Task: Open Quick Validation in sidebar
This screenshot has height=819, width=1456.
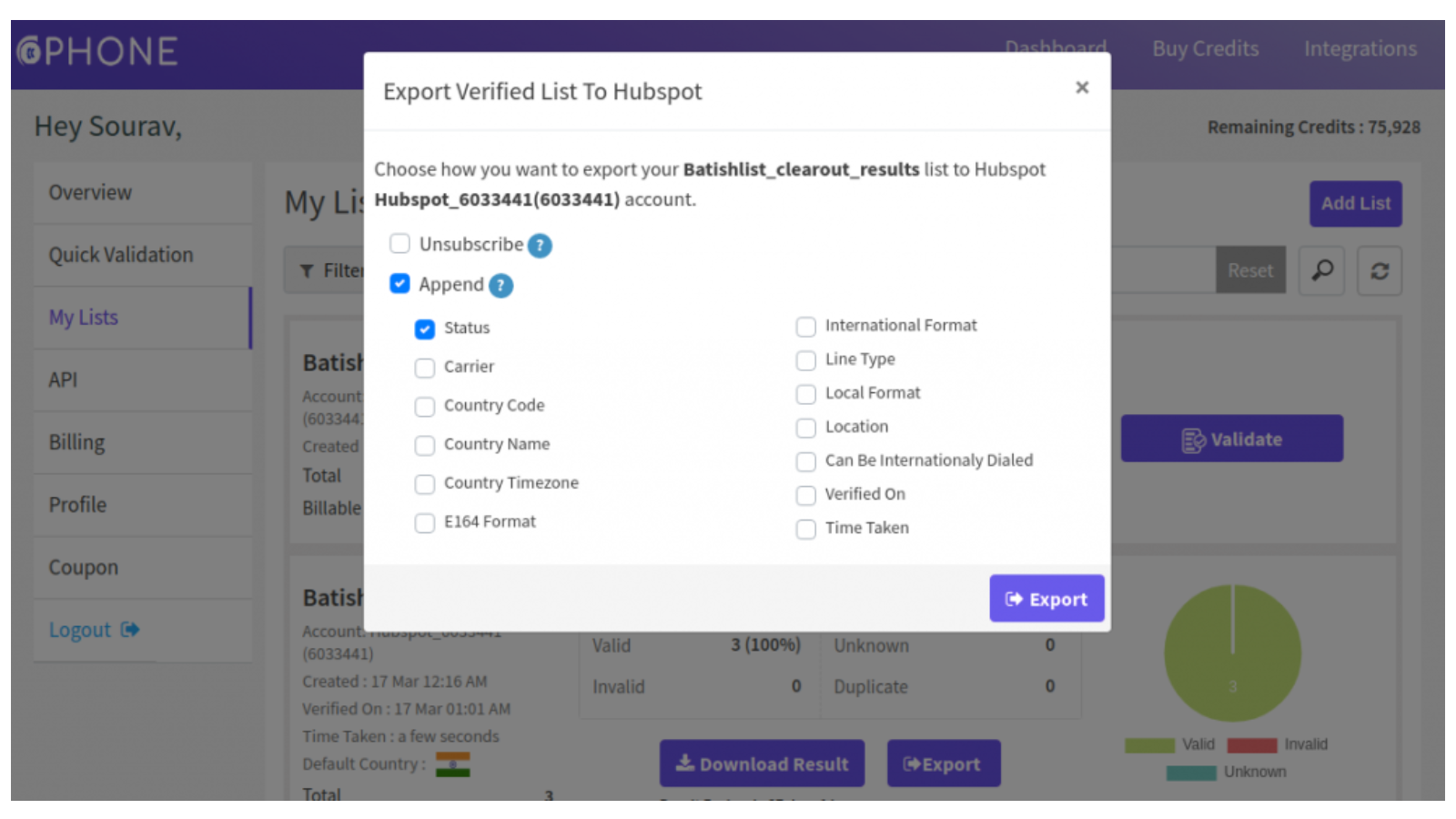Action: [121, 255]
